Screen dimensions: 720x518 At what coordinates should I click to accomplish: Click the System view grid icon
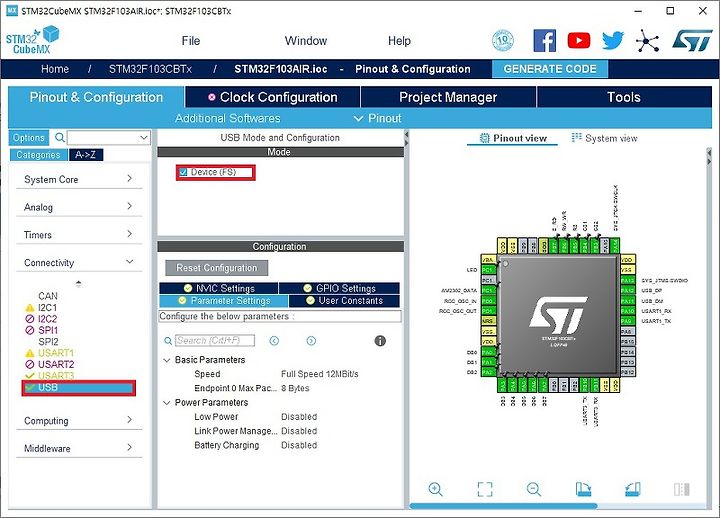click(x=576, y=137)
